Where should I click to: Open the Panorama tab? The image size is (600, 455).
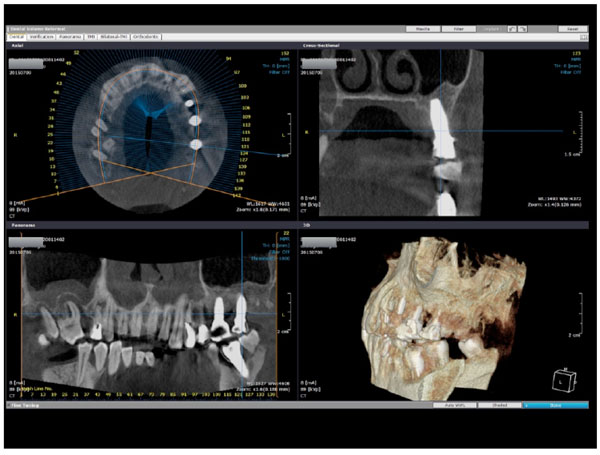(70, 37)
